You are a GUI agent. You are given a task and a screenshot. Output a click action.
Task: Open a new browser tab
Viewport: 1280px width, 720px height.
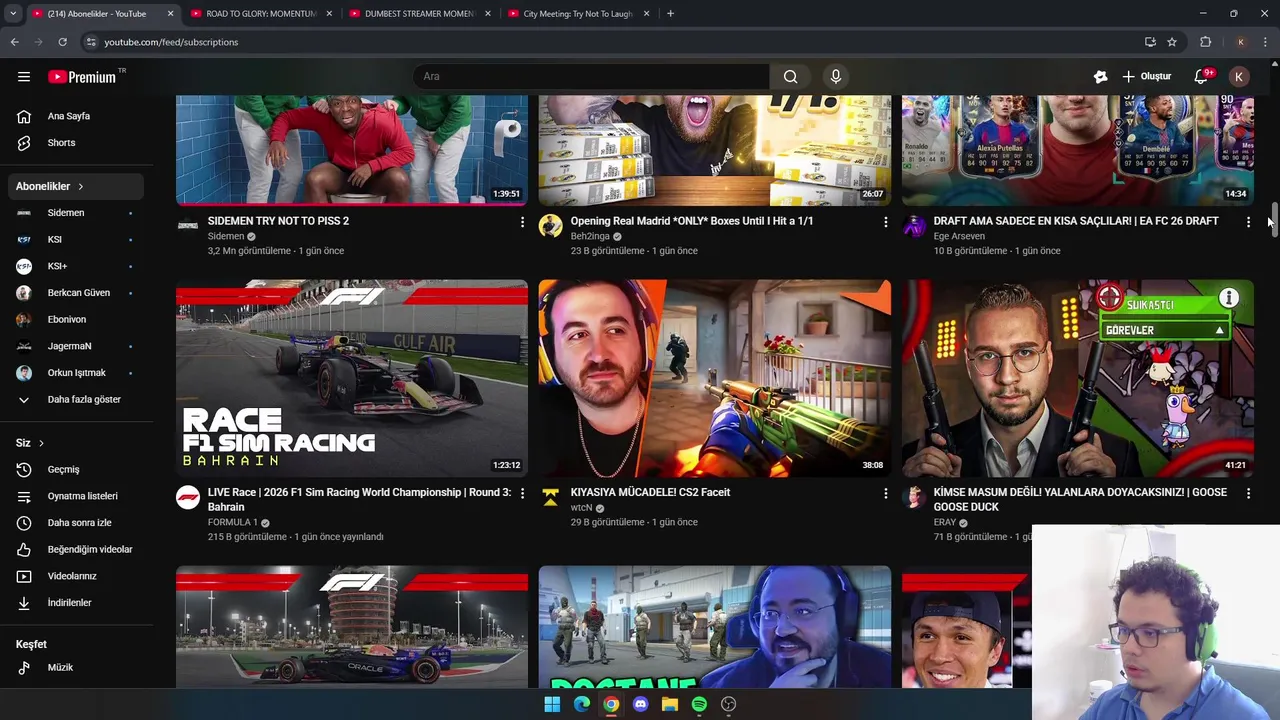coord(670,14)
